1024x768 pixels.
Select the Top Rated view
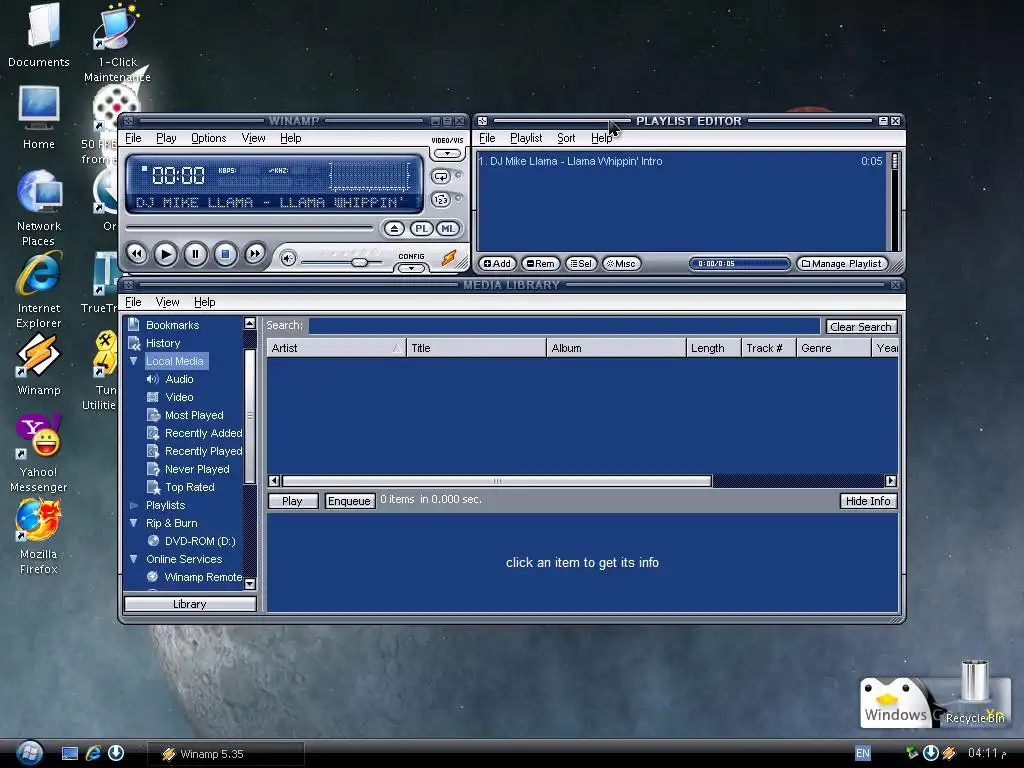coord(189,487)
